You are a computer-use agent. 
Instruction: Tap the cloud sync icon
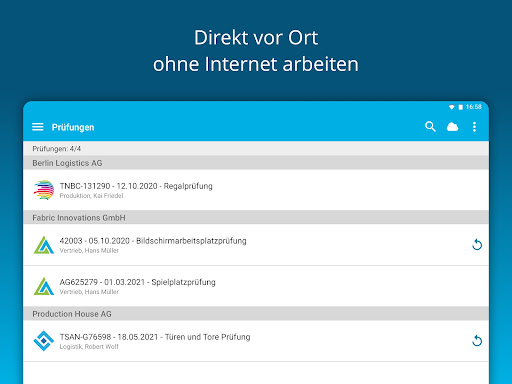click(x=452, y=127)
